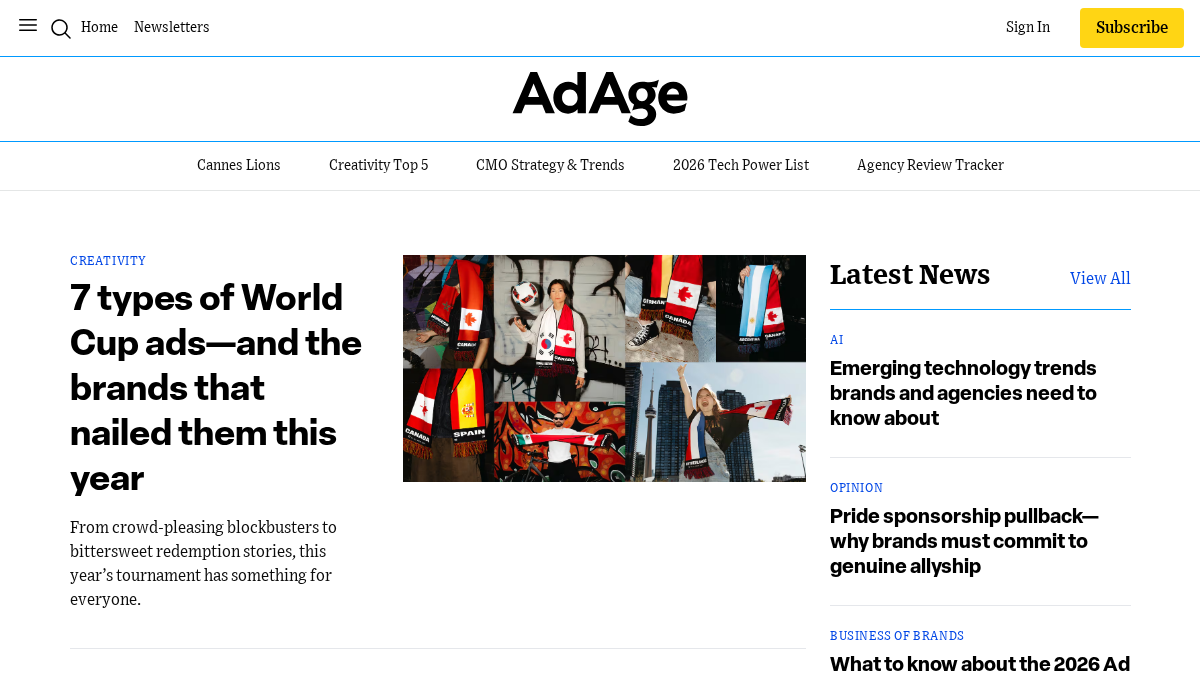The image size is (1200, 675).
Task: Open 2026 Tech Power List nav item
Action: [741, 165]
